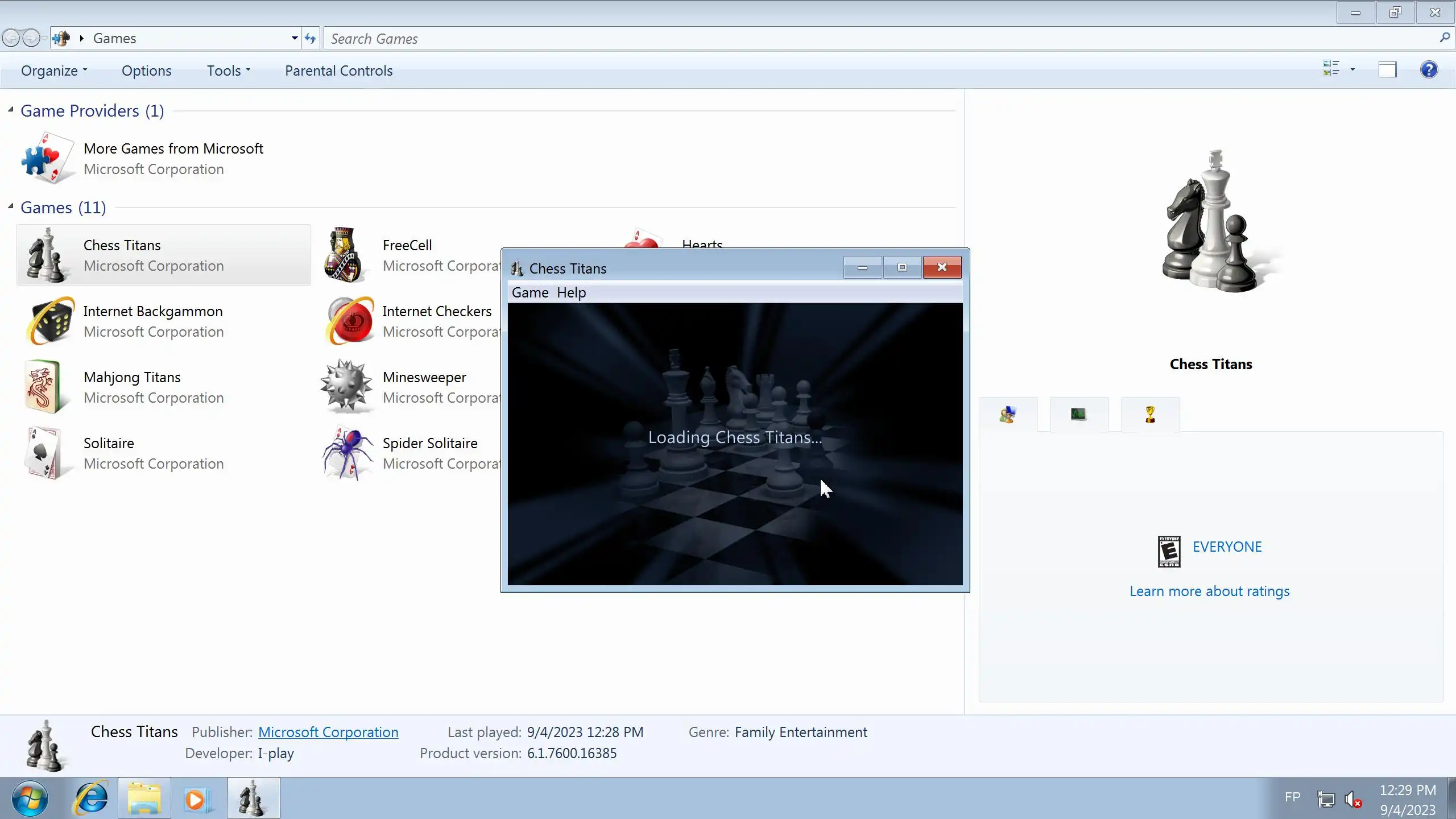
Task: Select the Internet Backgammon dice icon
Action: (x=50, y=321)
